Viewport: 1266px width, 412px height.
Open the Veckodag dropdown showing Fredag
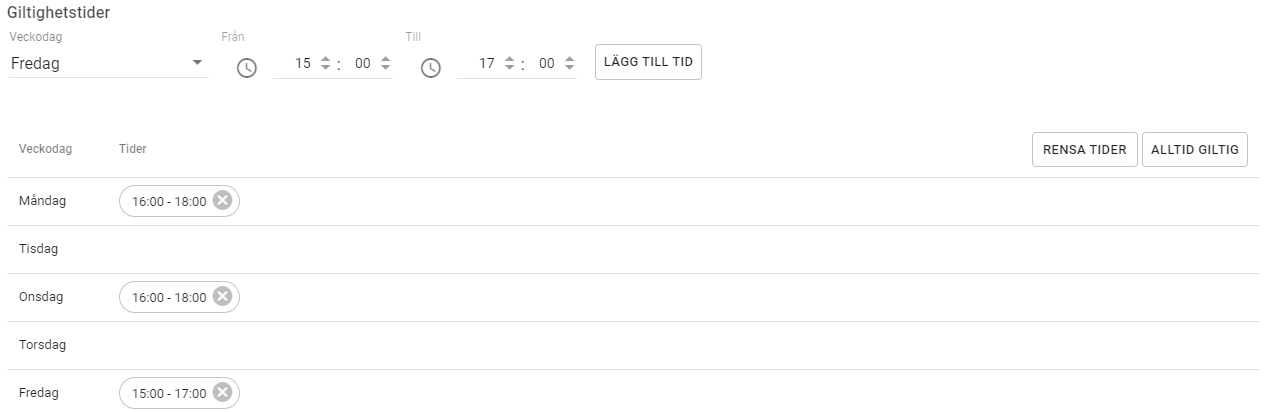(x=100, y=64)
